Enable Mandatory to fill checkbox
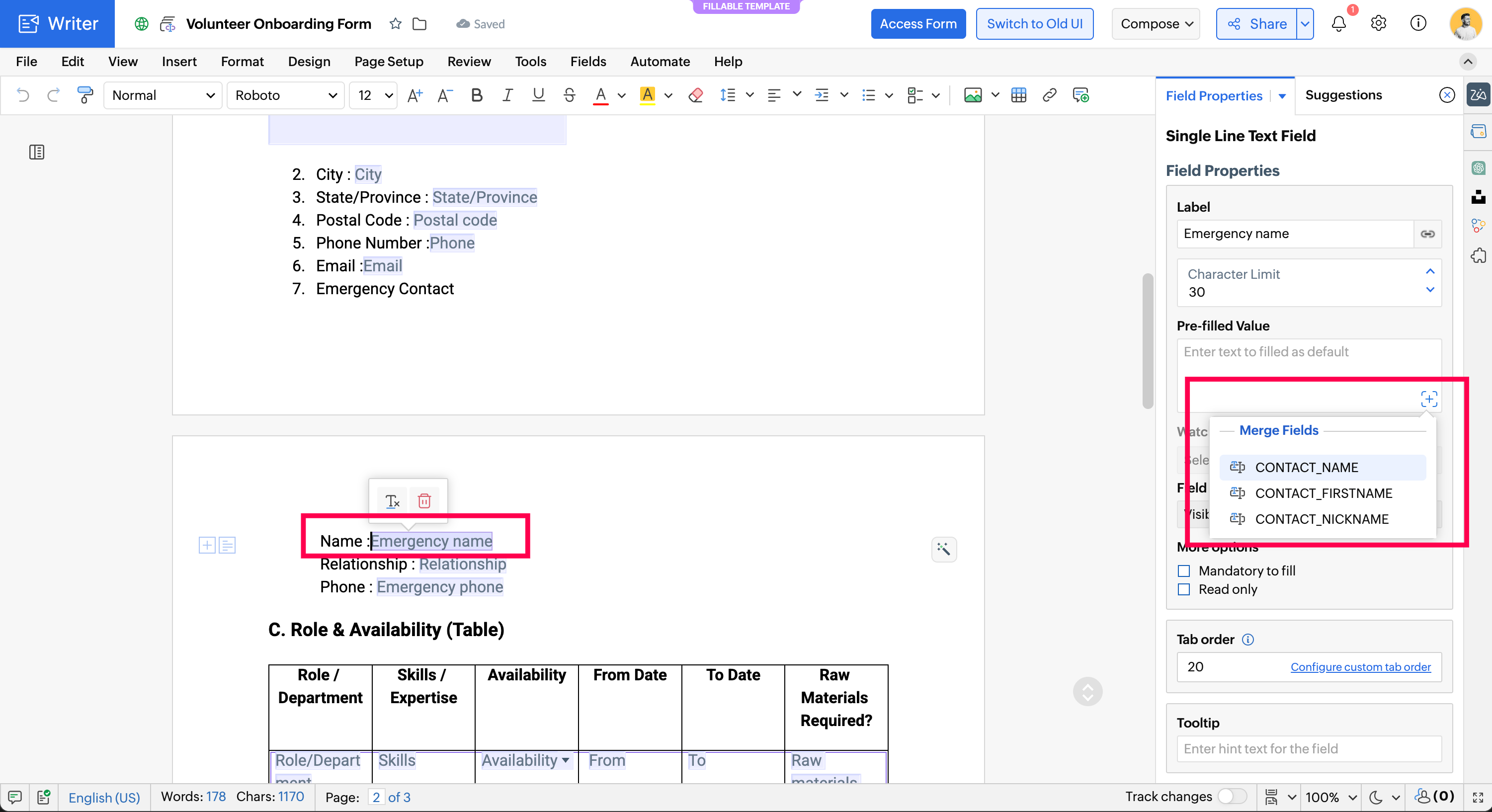 point(1184,571)
